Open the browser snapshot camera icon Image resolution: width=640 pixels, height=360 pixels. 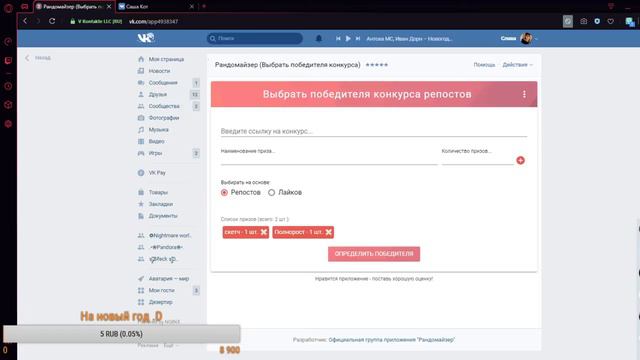[x=584, y=21]
